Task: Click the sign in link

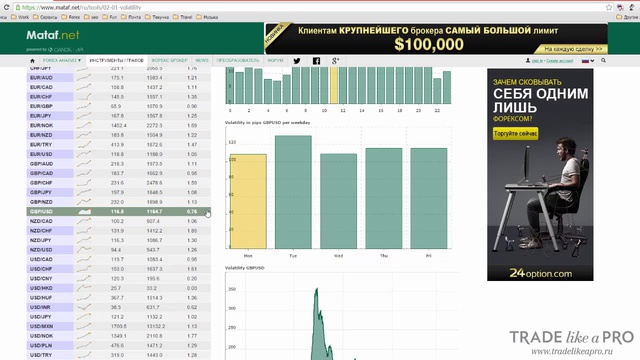Action: coord(538,61)
